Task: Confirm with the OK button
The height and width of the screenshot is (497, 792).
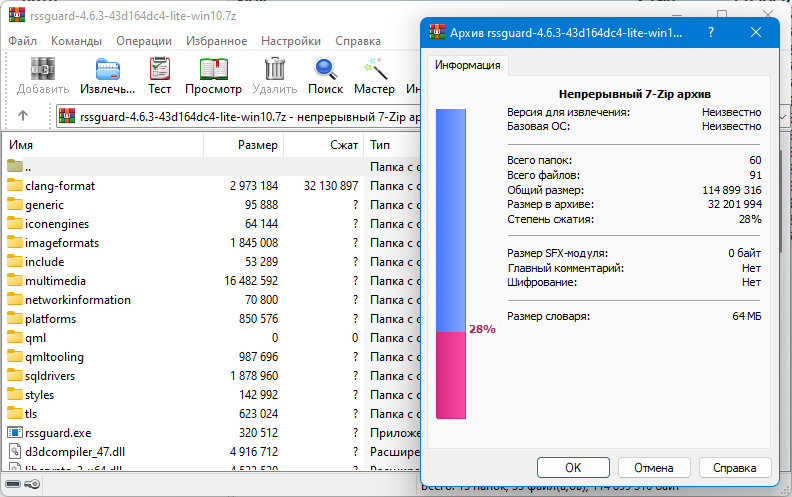Action: pos(573,468)
